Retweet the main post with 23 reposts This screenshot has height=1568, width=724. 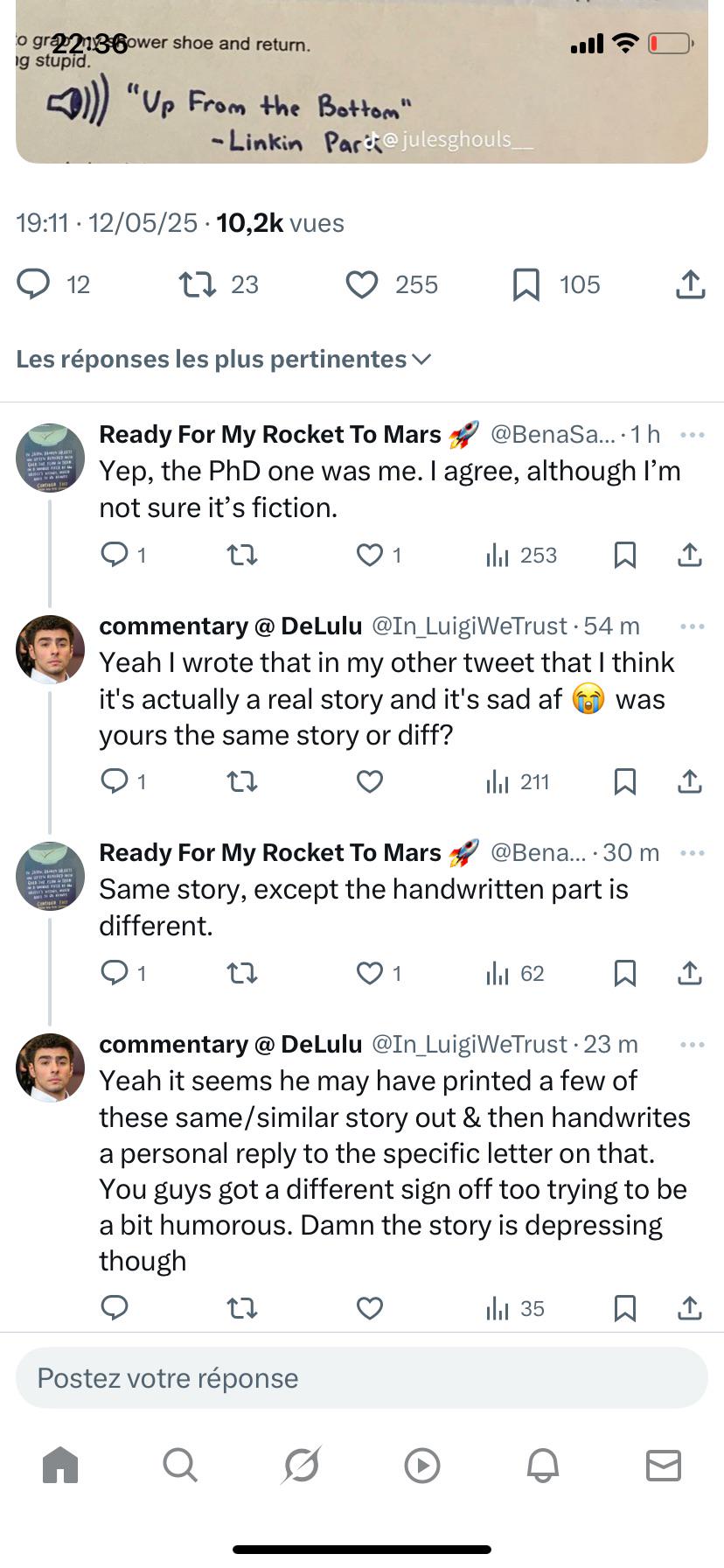(198, 284)
